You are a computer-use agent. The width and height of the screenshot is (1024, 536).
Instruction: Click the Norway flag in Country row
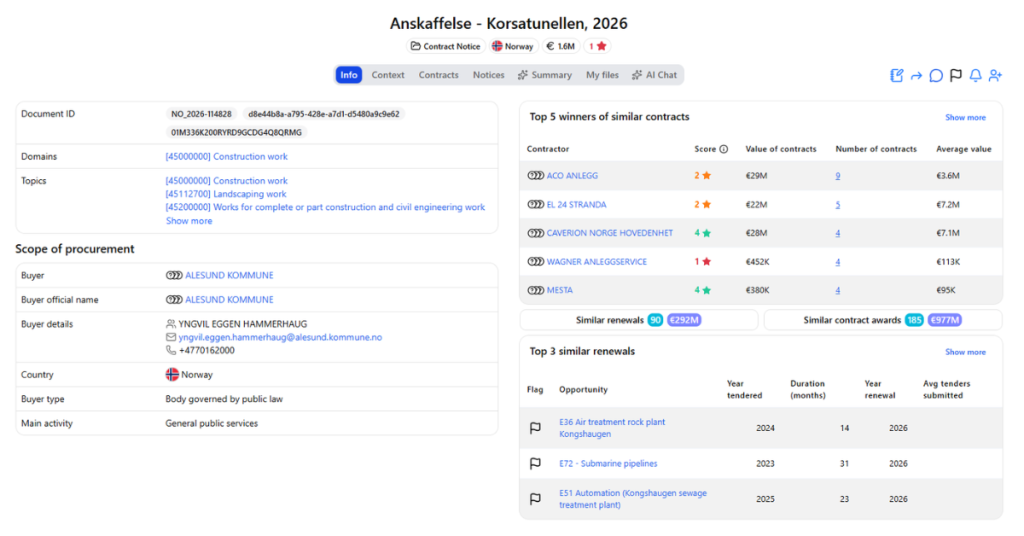pos(172,375)
